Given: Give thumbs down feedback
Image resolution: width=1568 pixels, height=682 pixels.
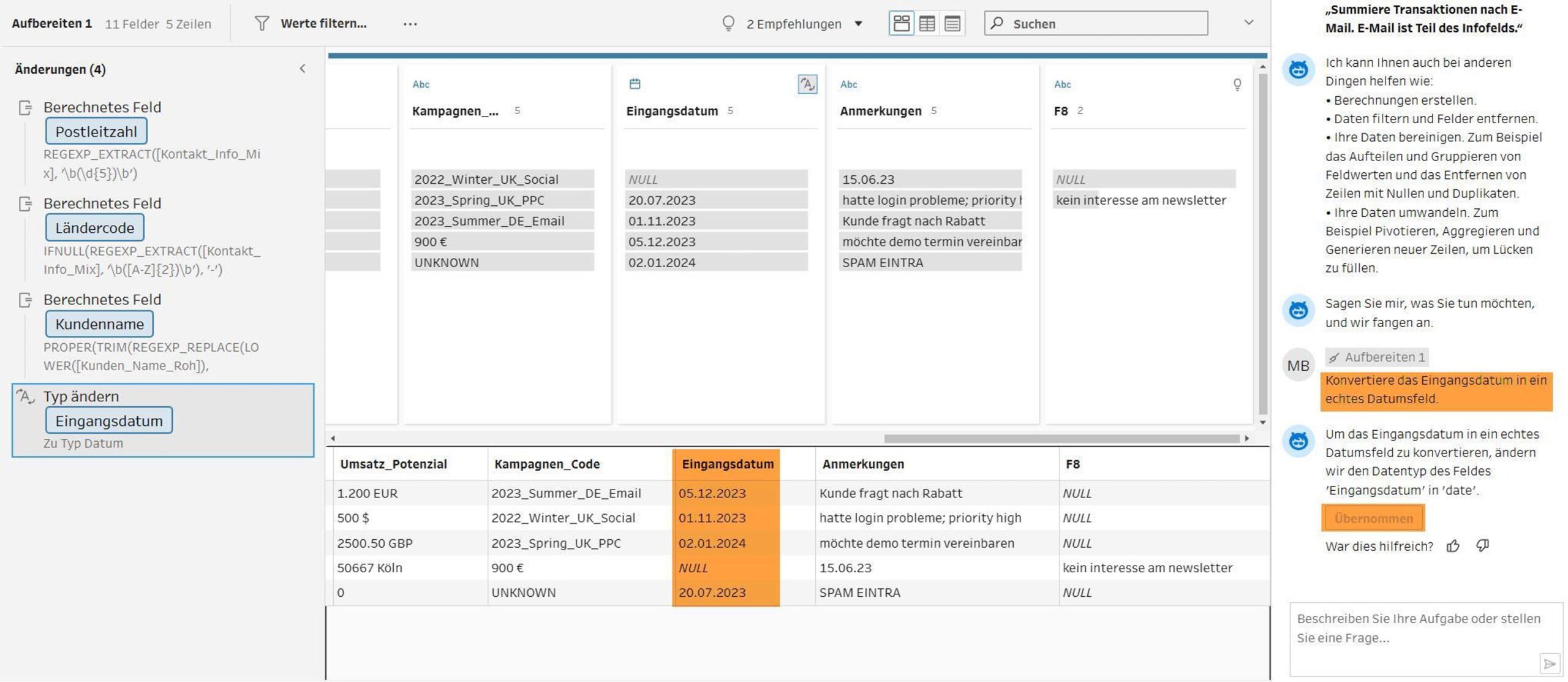Looking at the screenshot, I should (x=1482, y=545).
